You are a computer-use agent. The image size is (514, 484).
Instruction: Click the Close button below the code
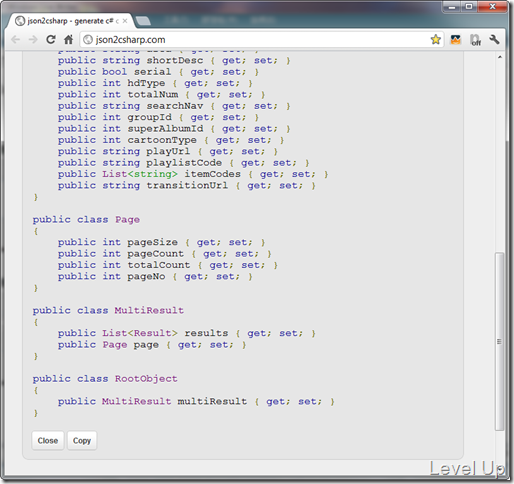pyautogui.click(x=48, y=441)
